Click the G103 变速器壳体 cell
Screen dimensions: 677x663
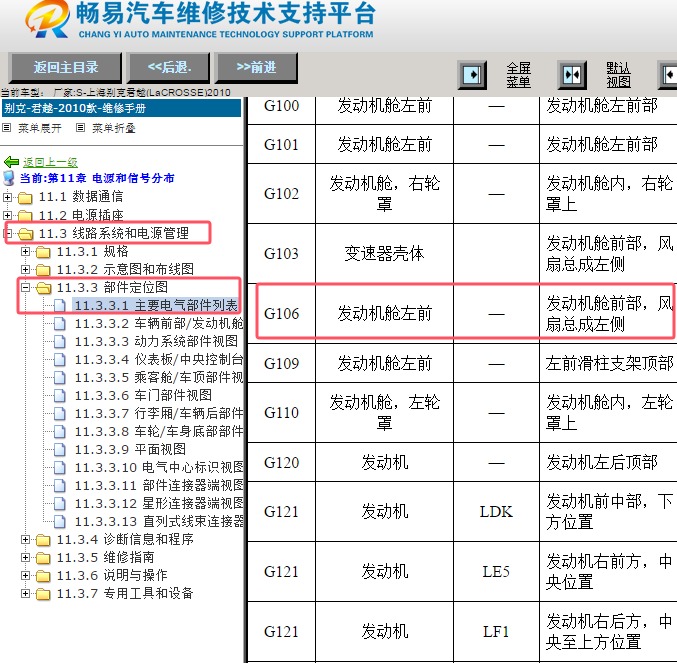[384, 253]
